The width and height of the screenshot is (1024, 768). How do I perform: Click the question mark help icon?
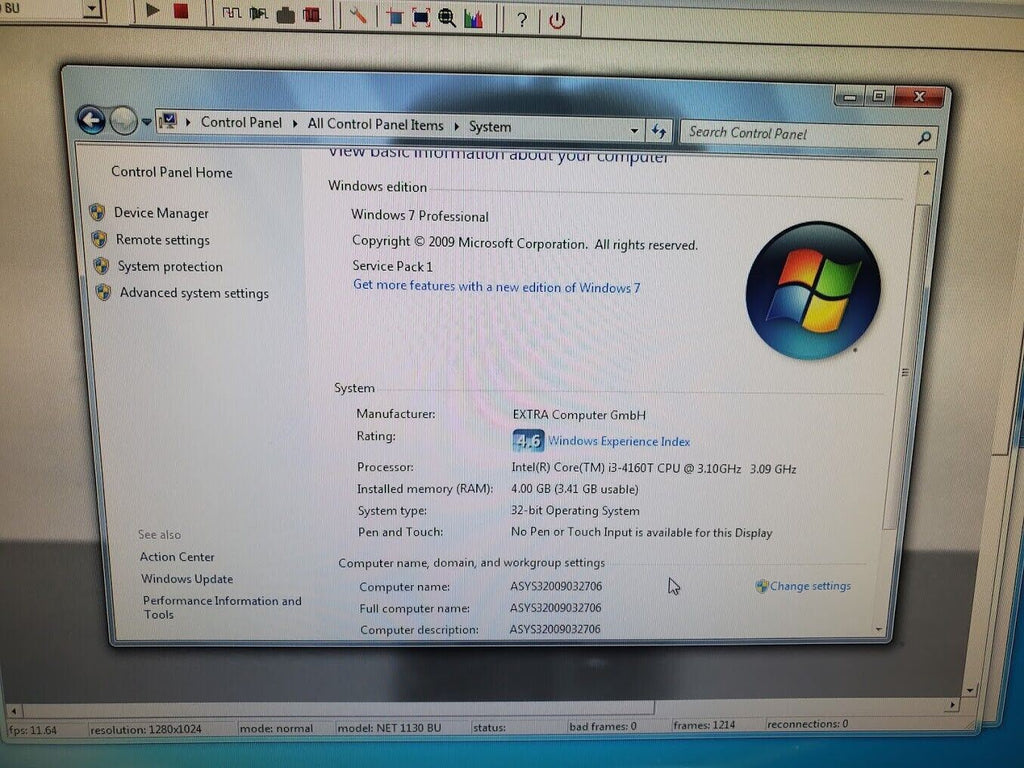pyautogui.click(x=521, y=20)
